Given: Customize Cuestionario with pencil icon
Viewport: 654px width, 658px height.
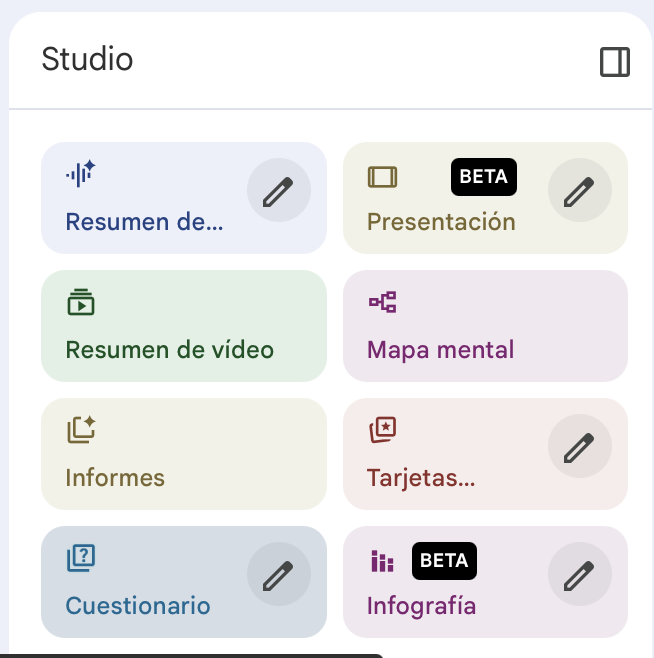Looking at the screenshot, I should 278,574.
